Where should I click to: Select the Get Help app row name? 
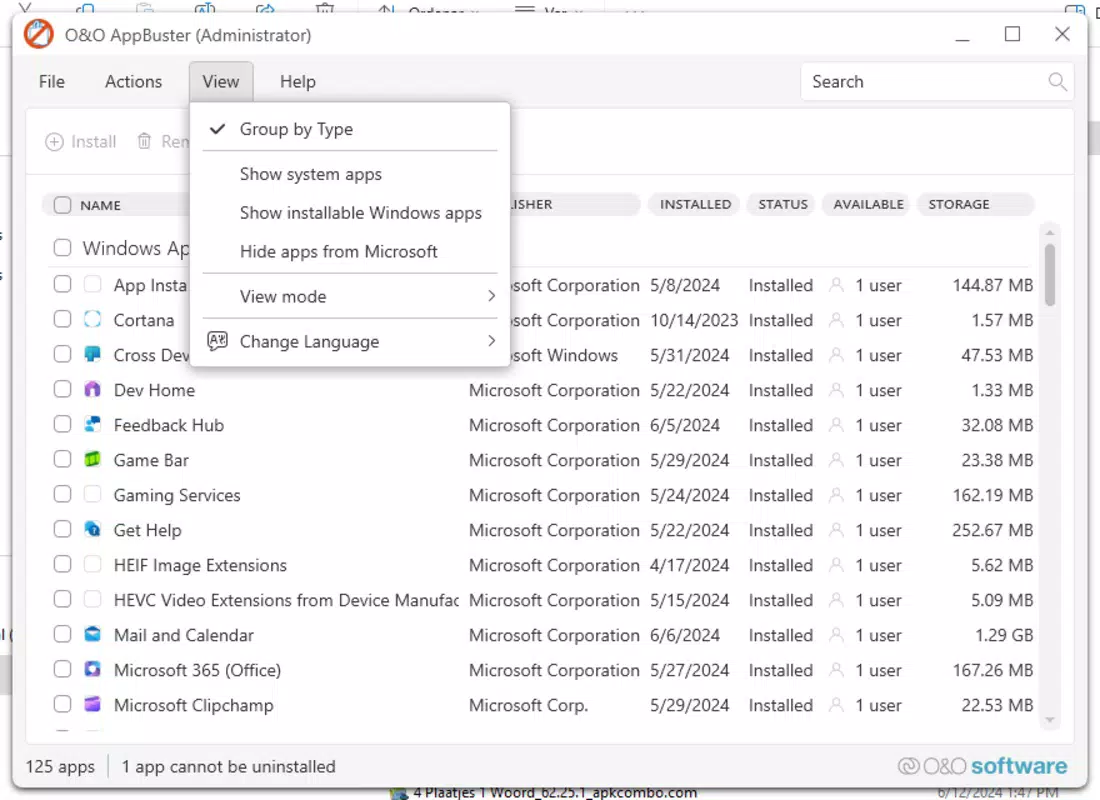147,530
